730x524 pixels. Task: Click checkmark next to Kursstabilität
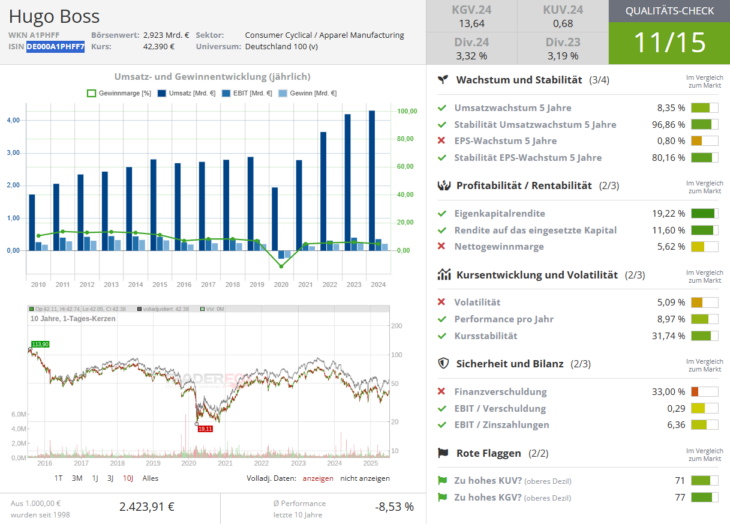tap(442, 336)
